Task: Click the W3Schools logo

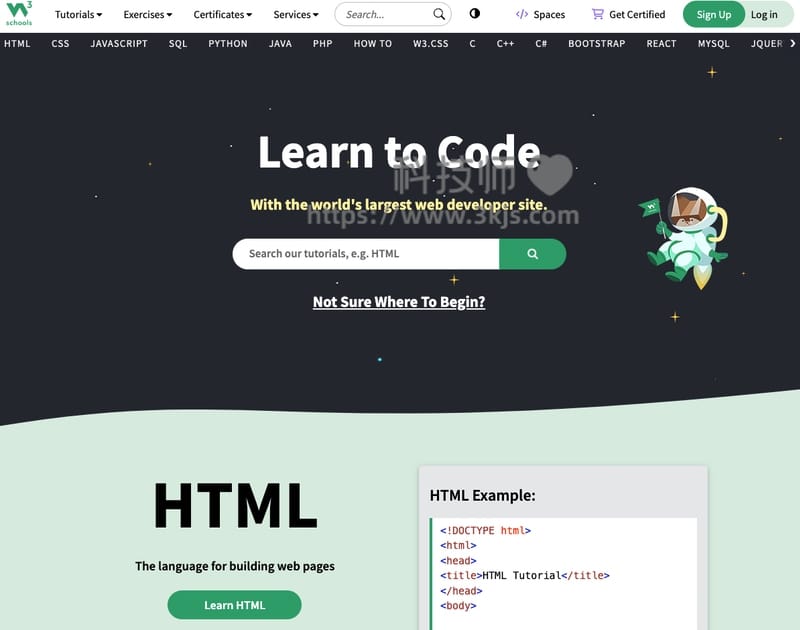Action: [19, 14]
